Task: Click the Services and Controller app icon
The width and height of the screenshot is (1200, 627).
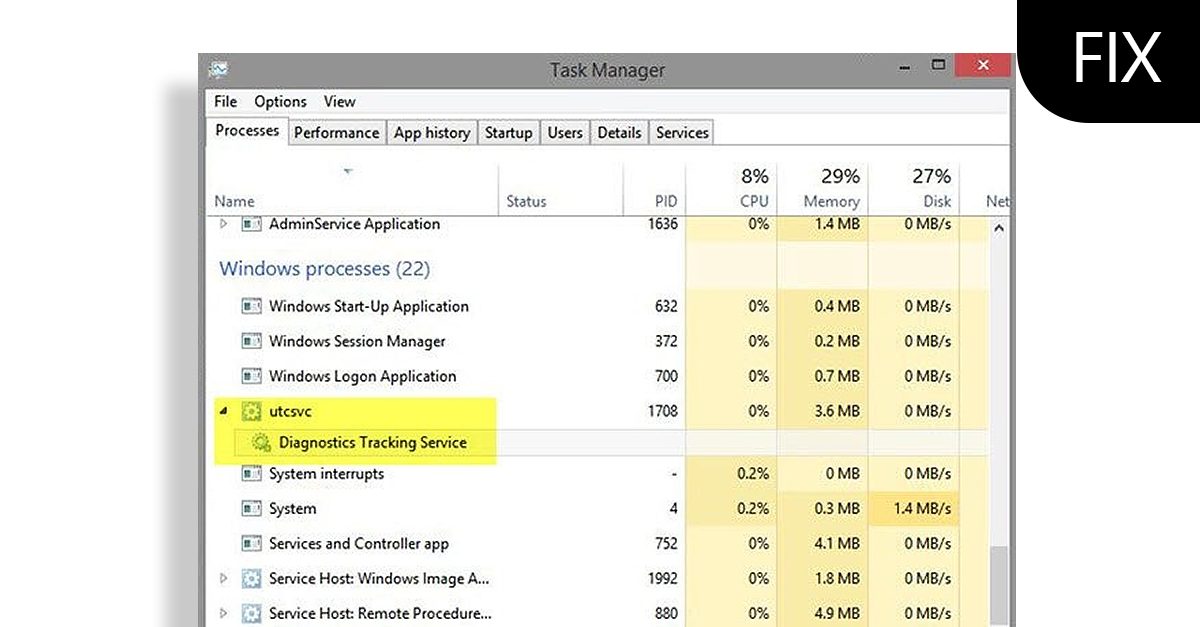Action: [252, 543]
